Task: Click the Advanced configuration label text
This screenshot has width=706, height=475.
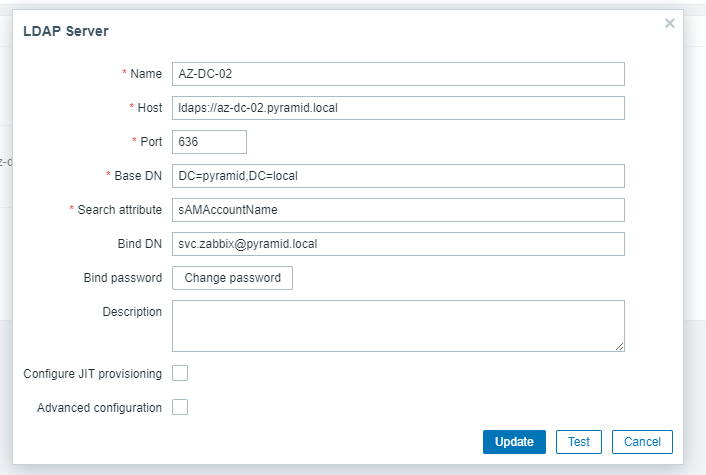Action: point(99,408)
